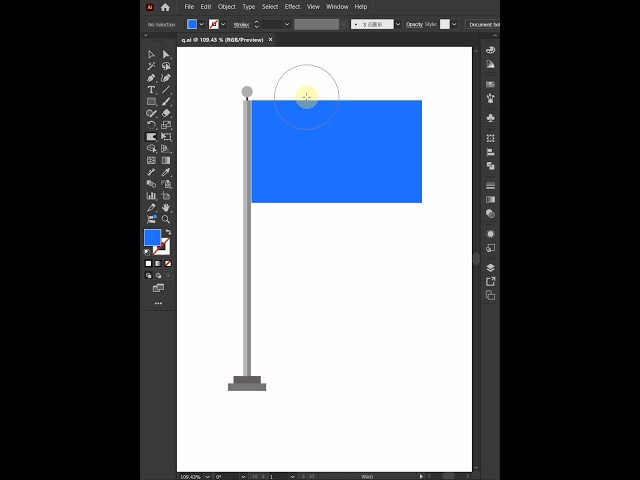Select the Free Transform tool
Image resolution: width=640 pixels, height=480 pixels.
[x=166, y=137]
